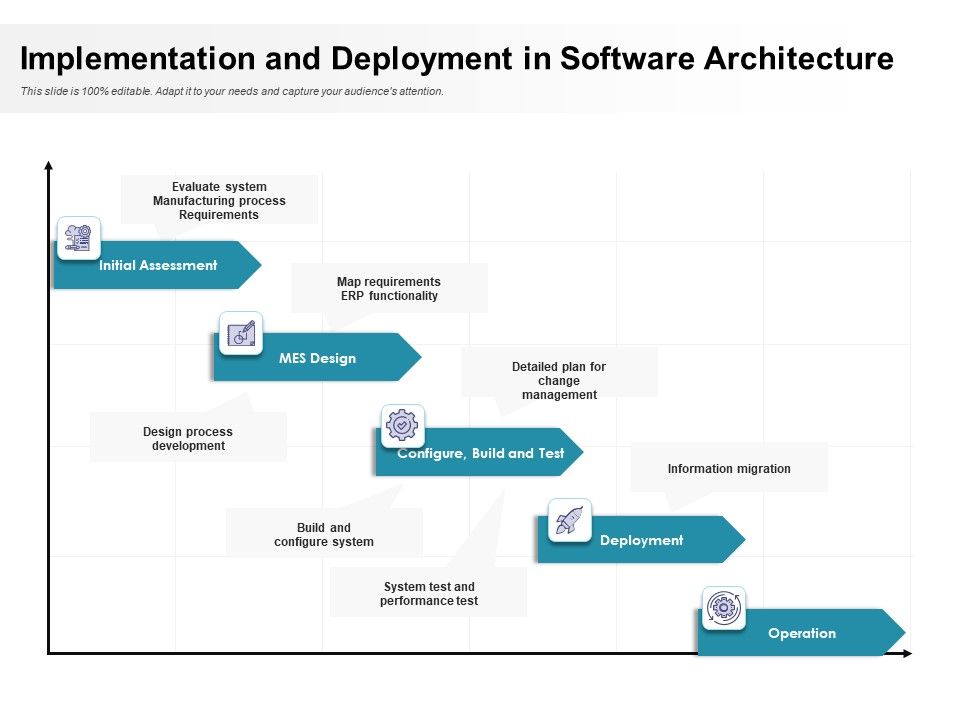
Task: Select the Deployment arrow banner
Action: coord(642,539)
